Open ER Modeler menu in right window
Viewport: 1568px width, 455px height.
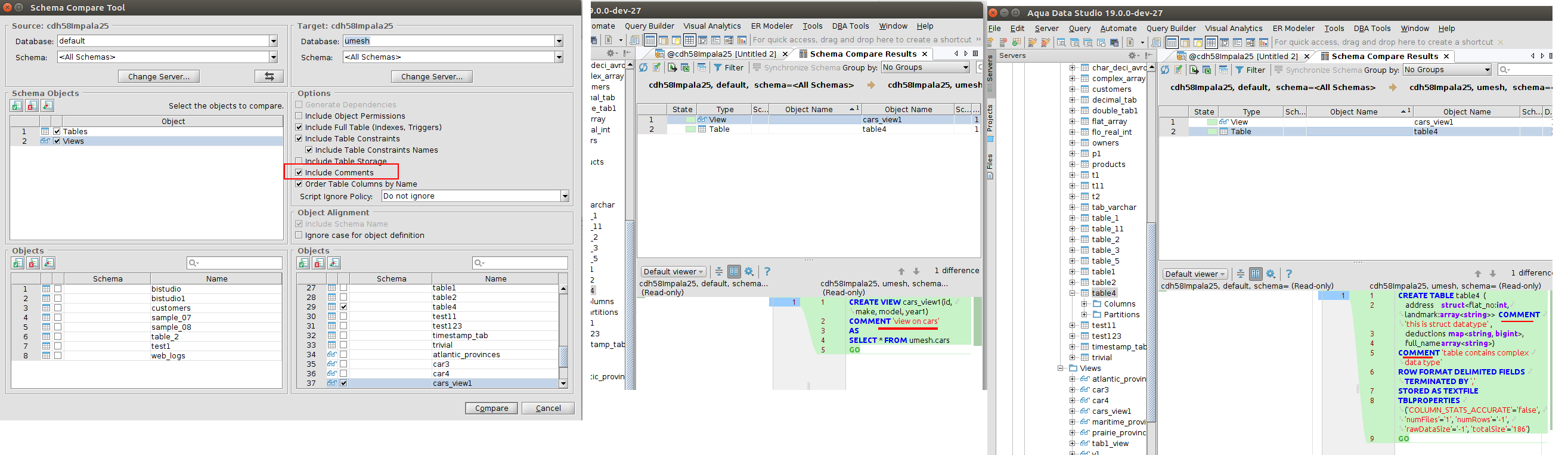pos(1294,29)
